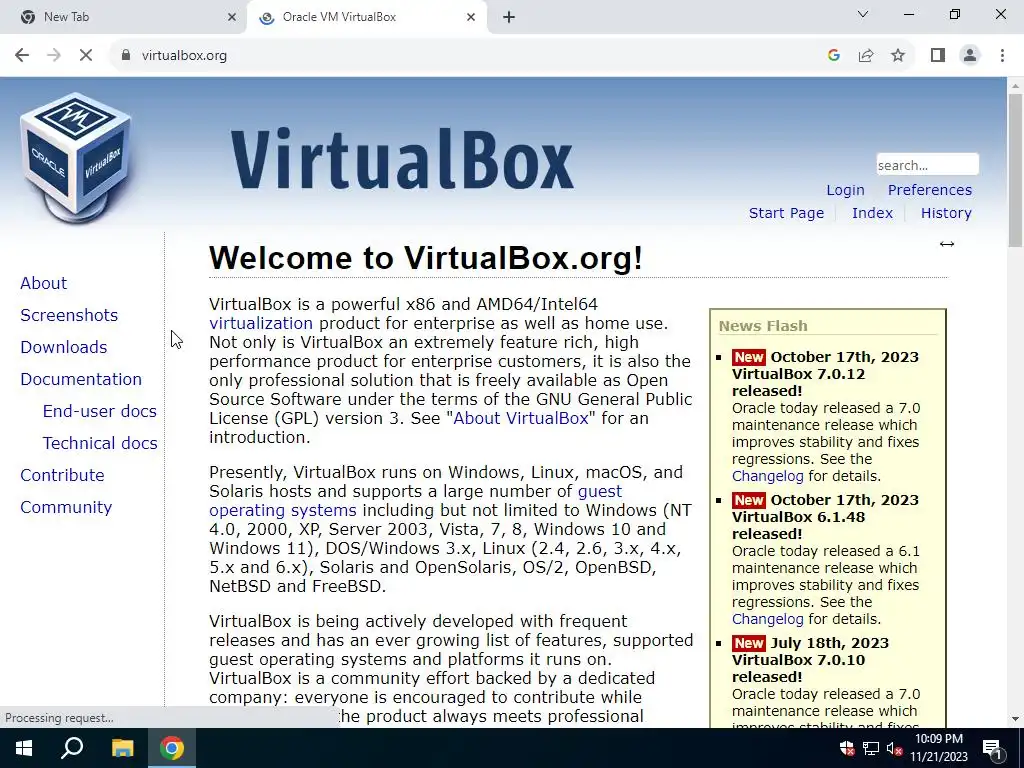The height and width of the screenshot is (768, 1024).
Task: Open the Contribute page
Action: [x=62, y=475]
